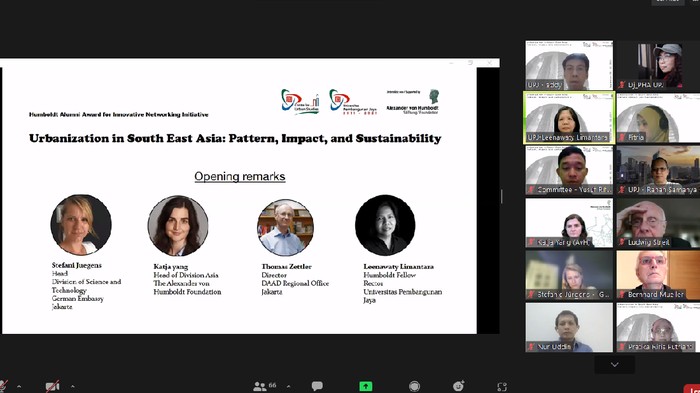The height and width of the screenshot is (393, 700).
Task: Click the Alexander von Humboldt Foundation logo
Action: 412,102
